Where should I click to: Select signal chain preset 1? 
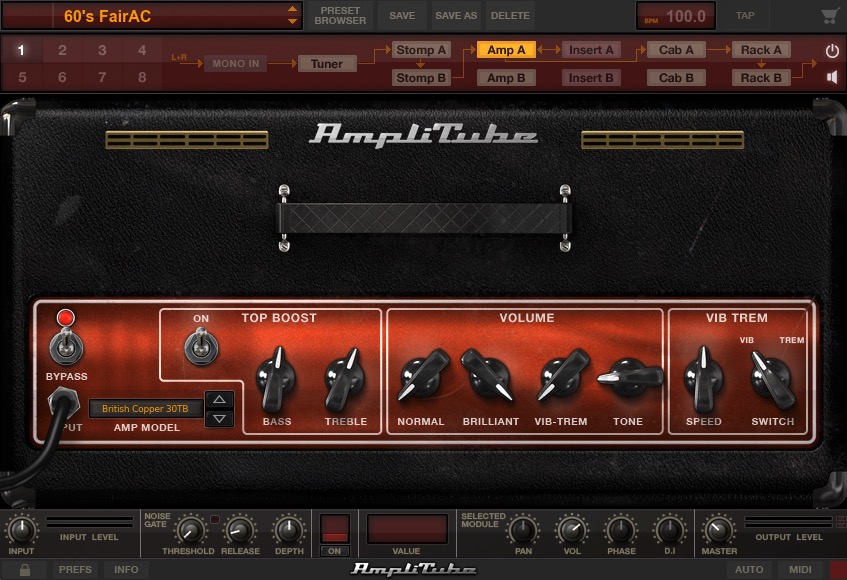tap(22, 50)
